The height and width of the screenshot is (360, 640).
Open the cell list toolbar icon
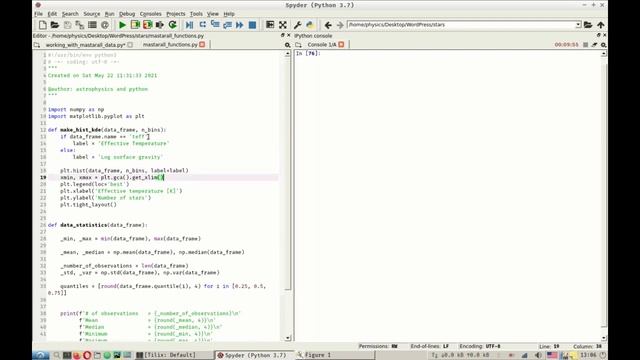[x=92, y=25]
